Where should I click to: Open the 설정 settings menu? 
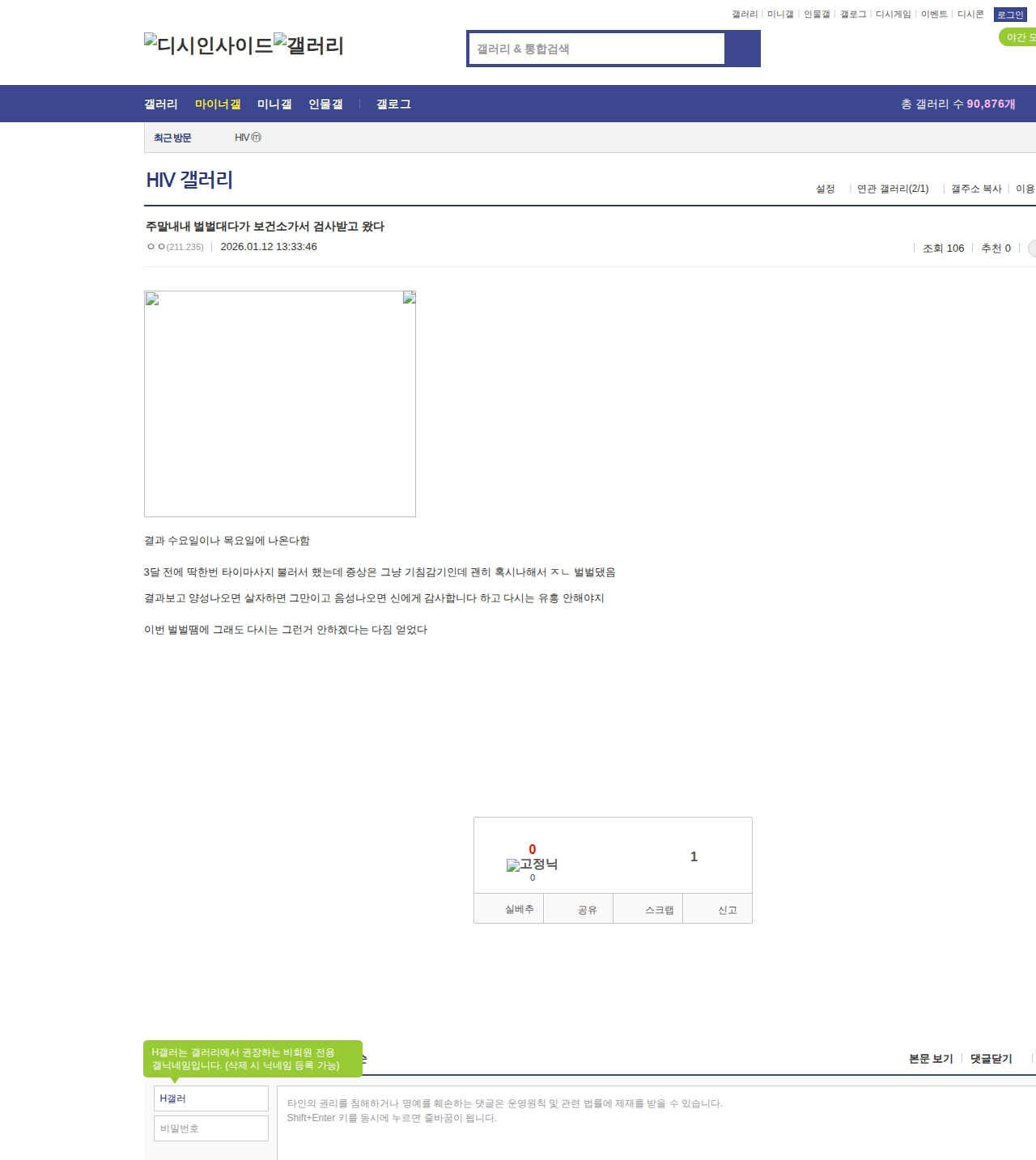tap(825, 189)
